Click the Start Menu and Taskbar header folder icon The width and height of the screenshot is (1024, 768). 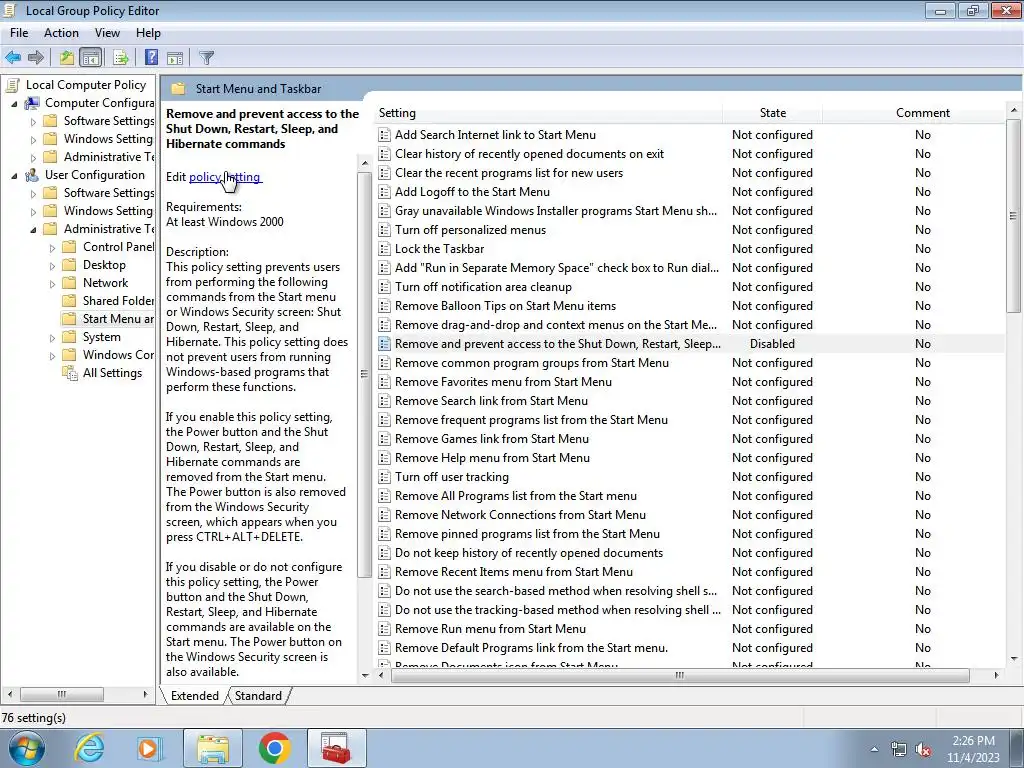point(178,89)
